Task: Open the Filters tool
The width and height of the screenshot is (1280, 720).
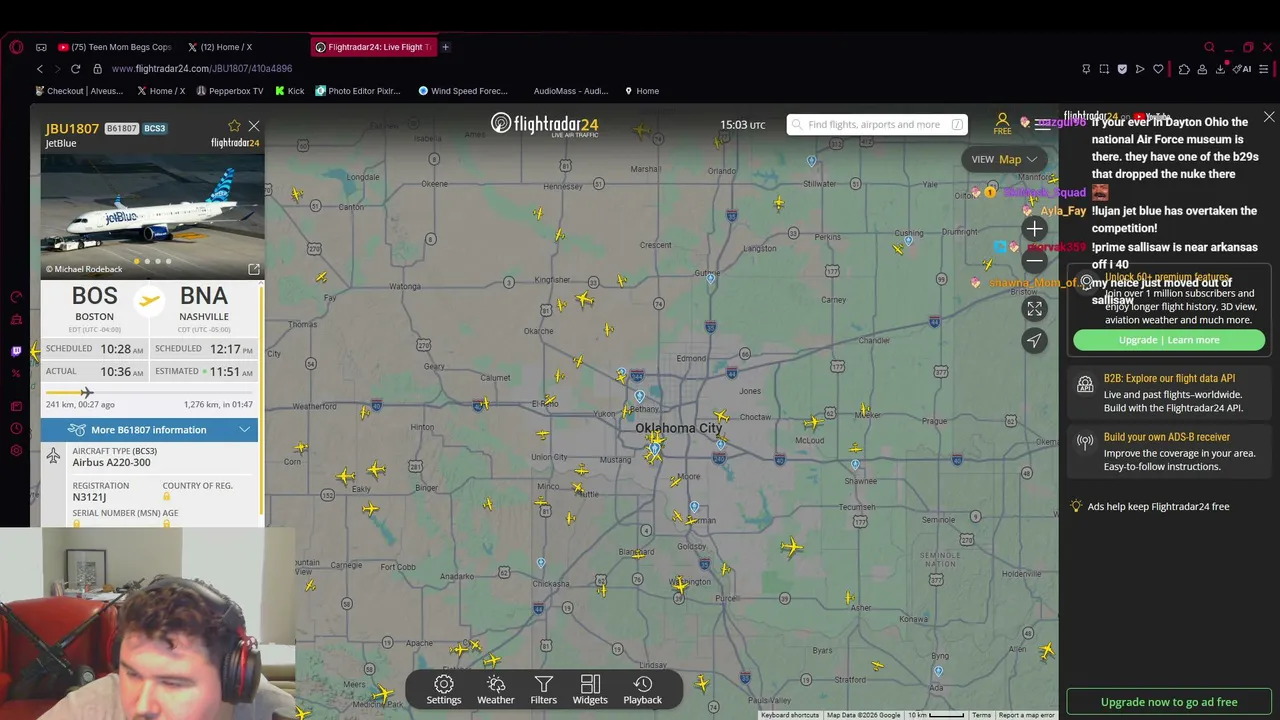Action: click(544, 689)
